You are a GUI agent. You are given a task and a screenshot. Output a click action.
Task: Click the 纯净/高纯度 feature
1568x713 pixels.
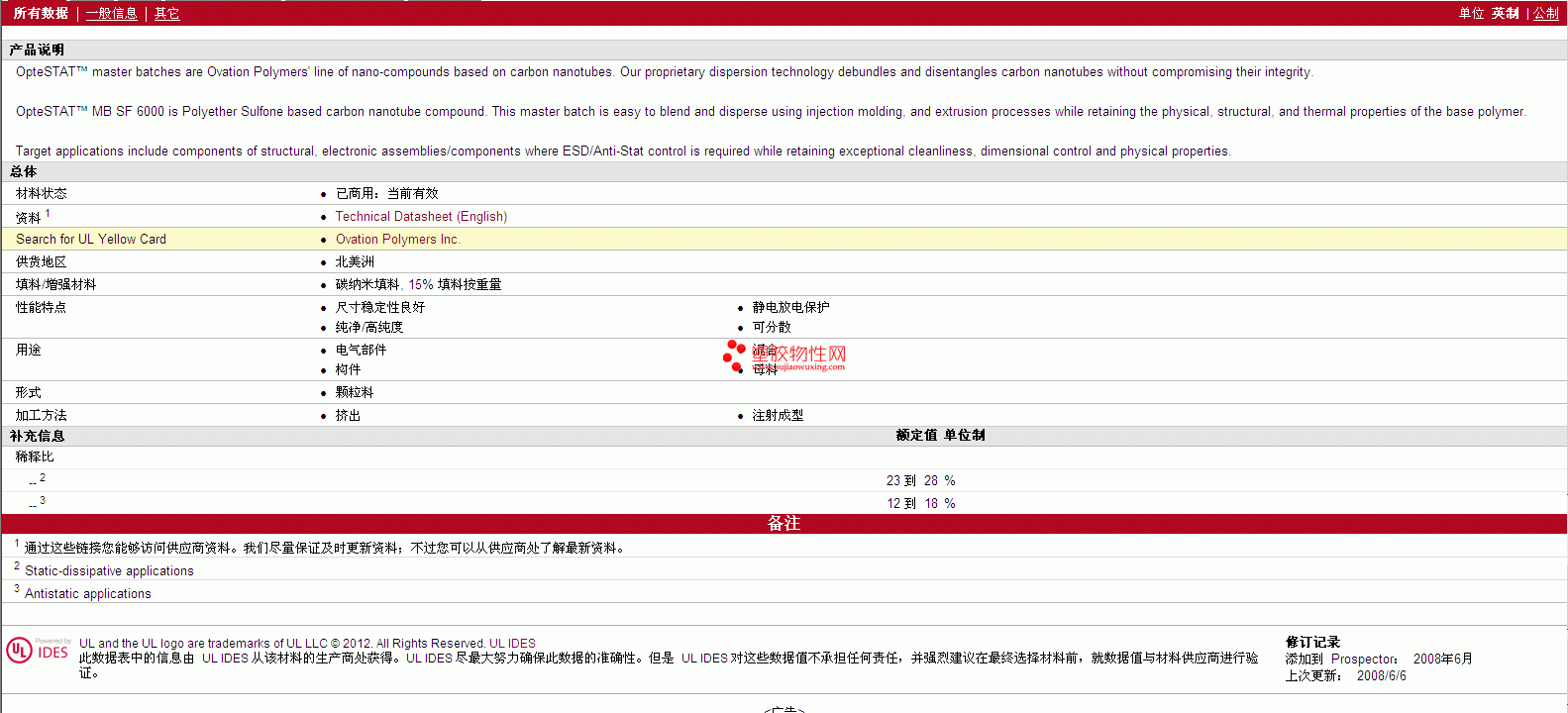click(x=368, y=327)
